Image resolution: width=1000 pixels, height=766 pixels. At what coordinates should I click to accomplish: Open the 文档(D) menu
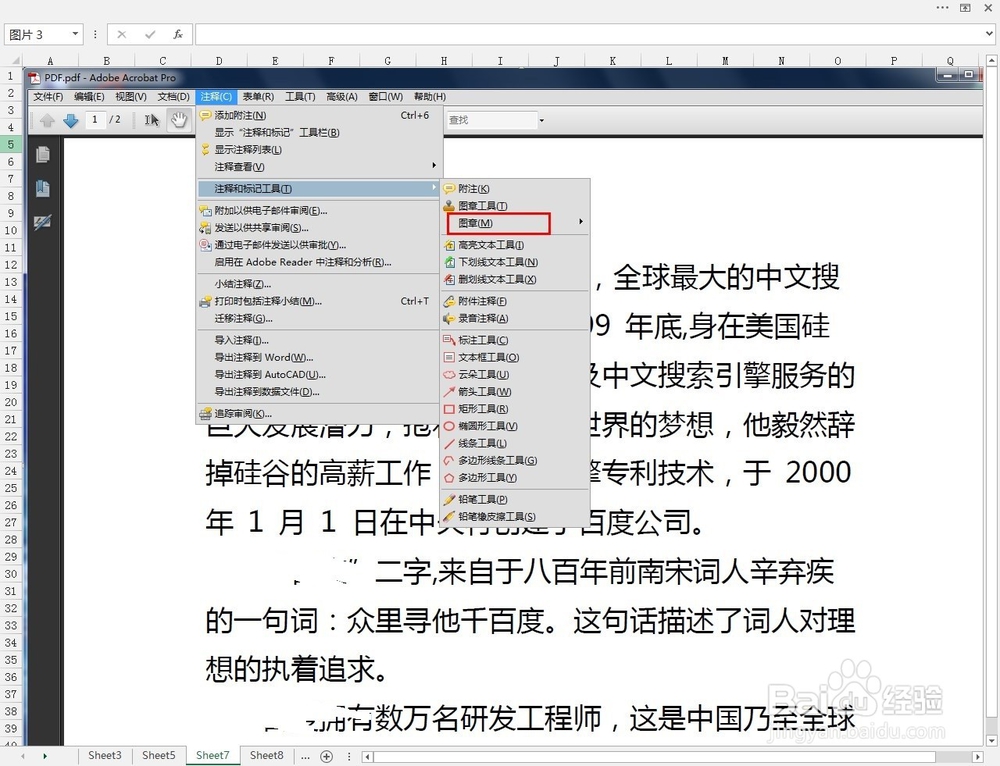(173, 97)
